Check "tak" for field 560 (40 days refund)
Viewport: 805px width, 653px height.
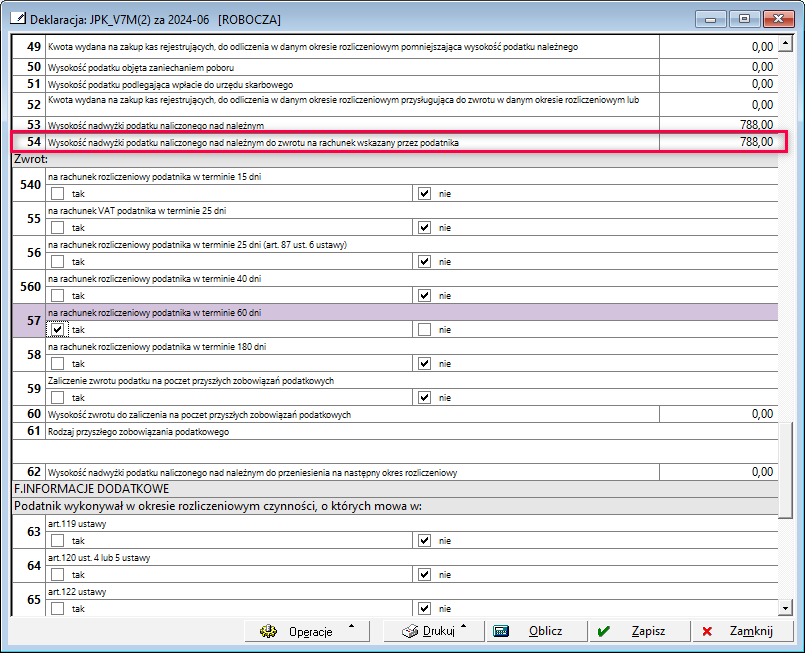pyautogui.click(x=58, y=296)
